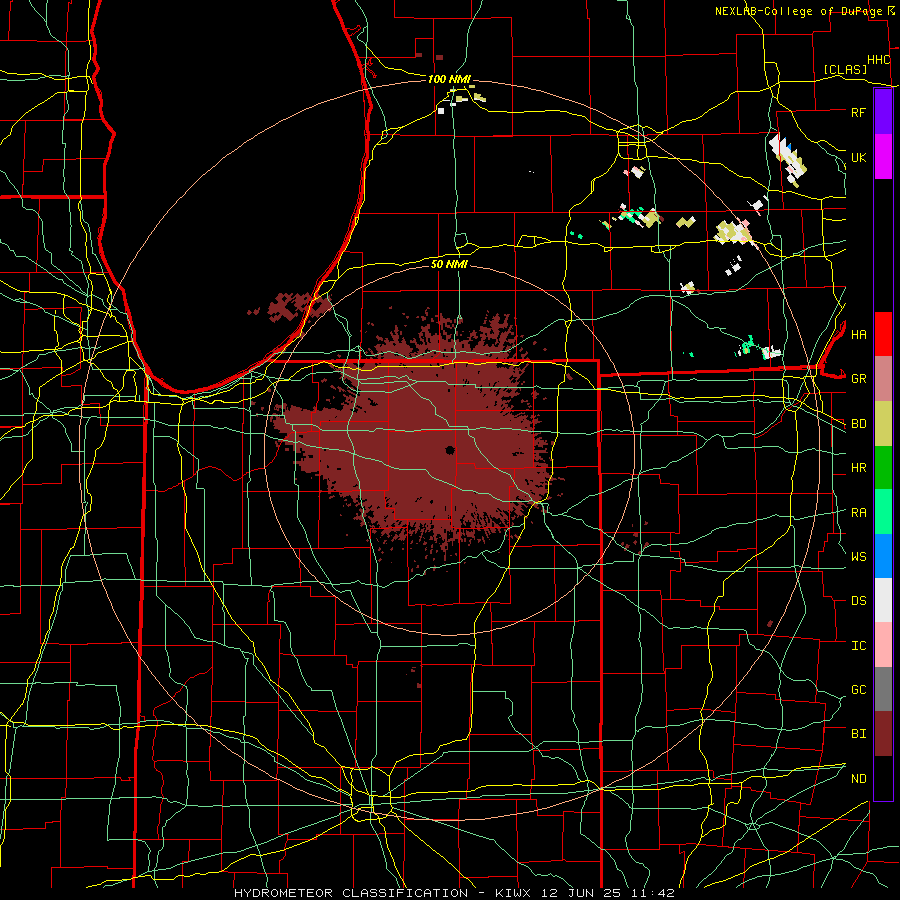The width and height of the screenshot is (900, 900).
Task: Click the dark green HR color swatch
Action: [883, 467]
